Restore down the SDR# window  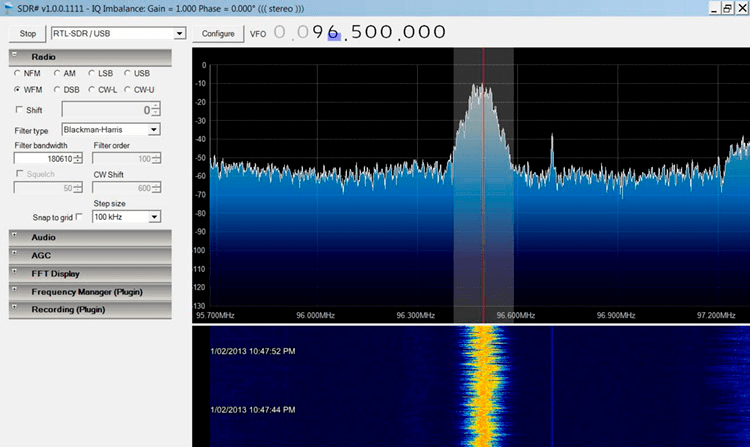pos(728,8)
